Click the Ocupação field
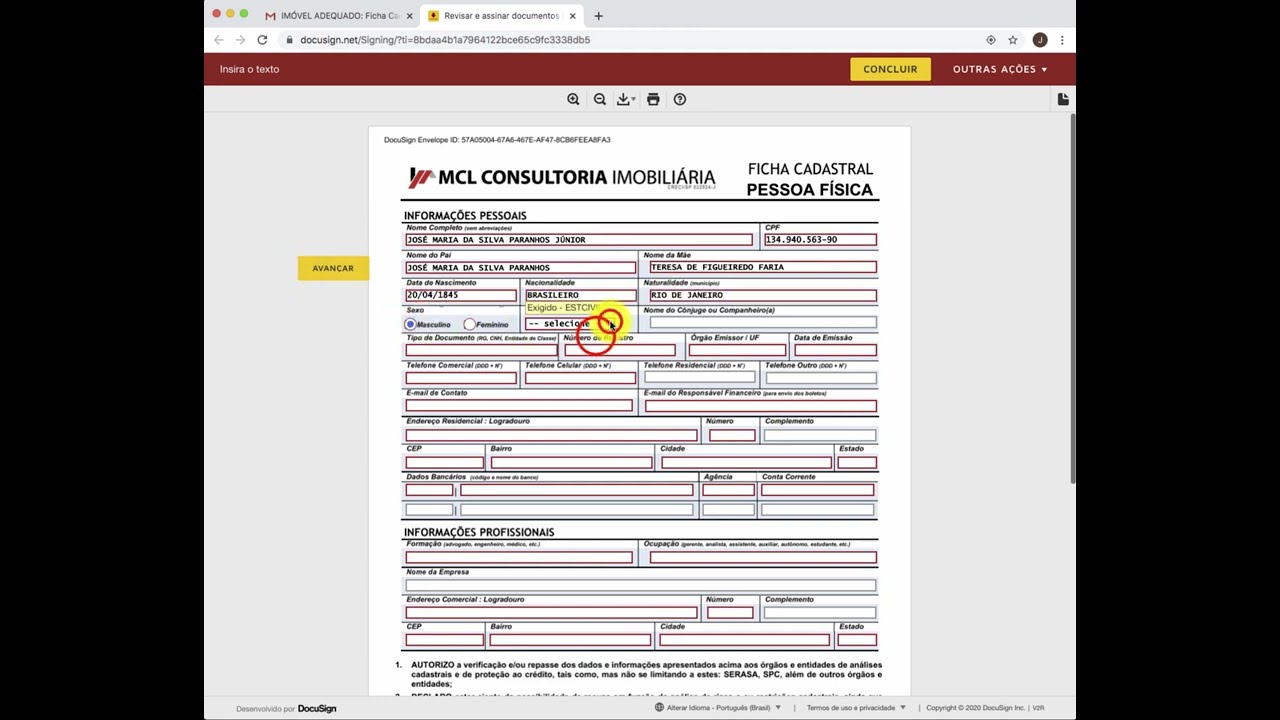Image resolution: width=1280 pixels, height=720 pixels. tap(763, 557)
